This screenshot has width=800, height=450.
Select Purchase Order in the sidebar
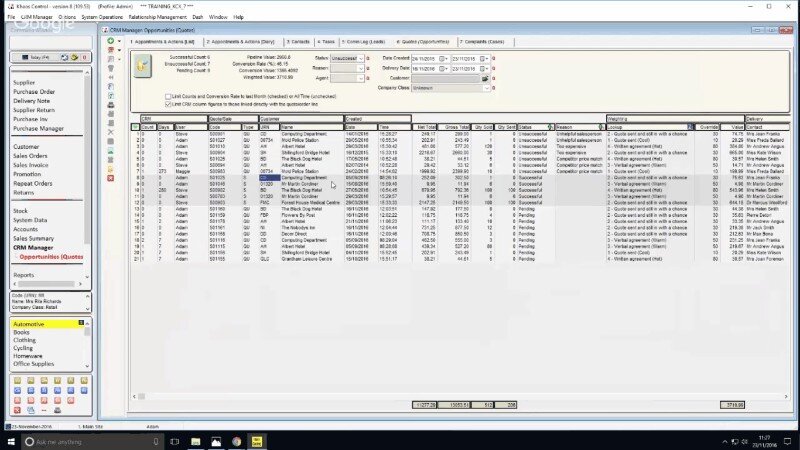pyautogui.click(x=33, y=91)
